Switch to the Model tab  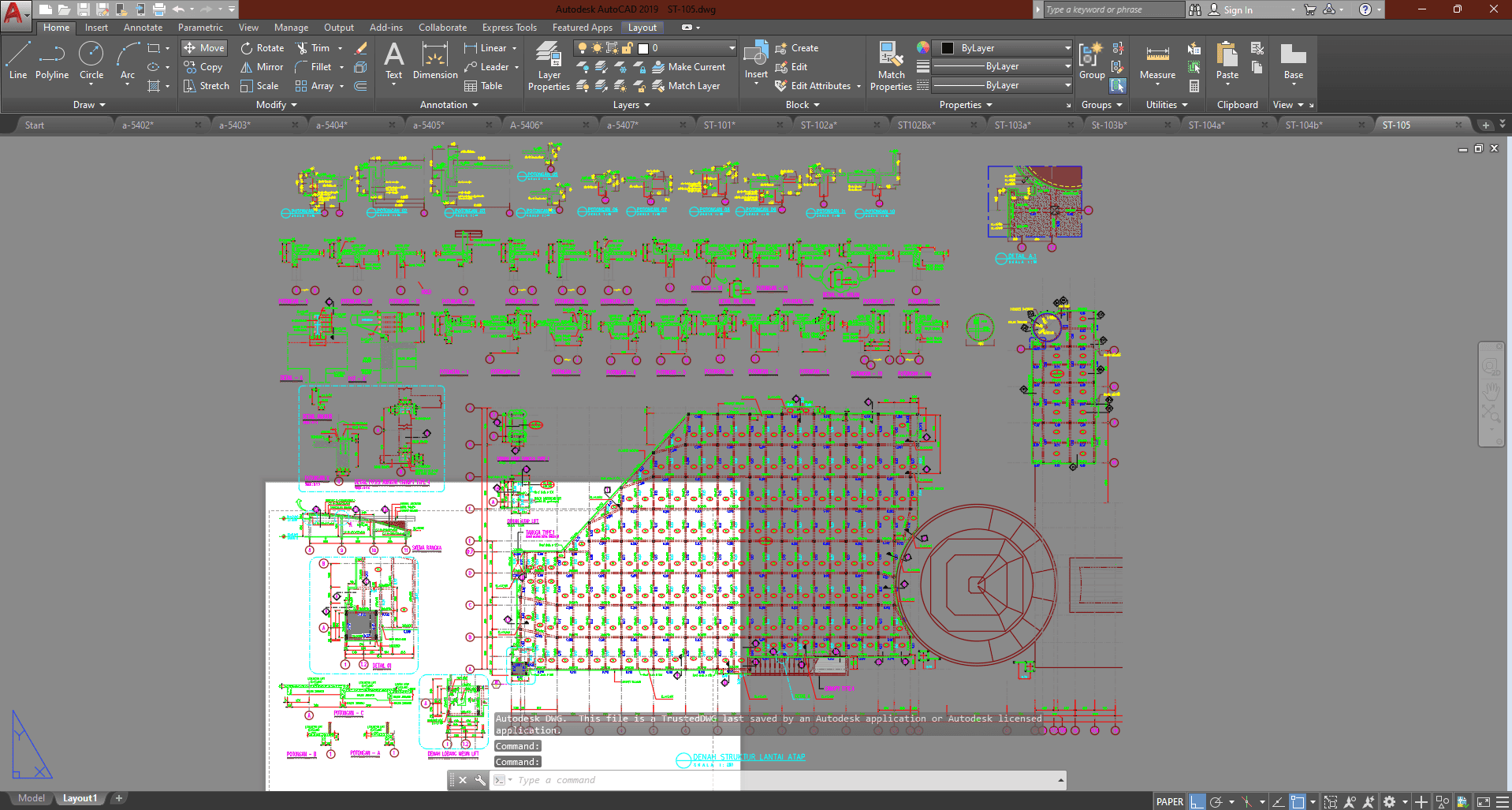(32, 798)
